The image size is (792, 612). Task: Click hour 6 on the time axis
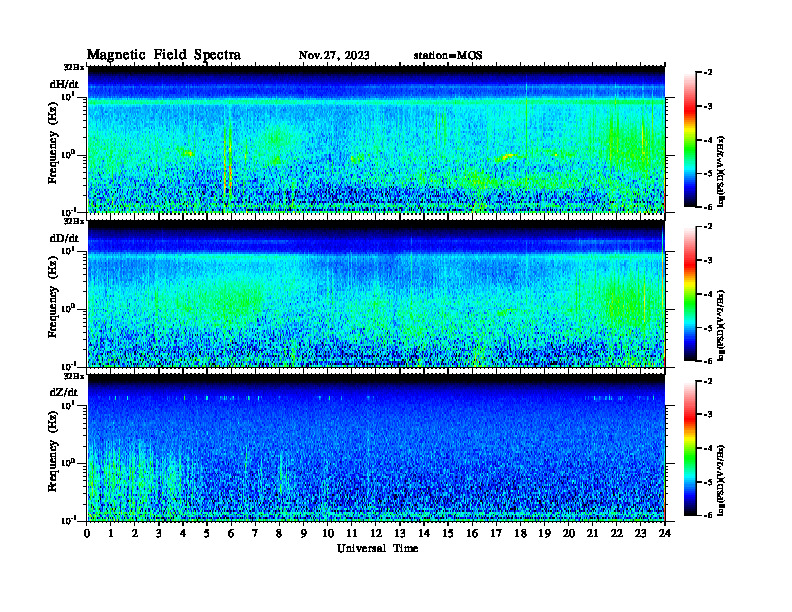[231, 534]
